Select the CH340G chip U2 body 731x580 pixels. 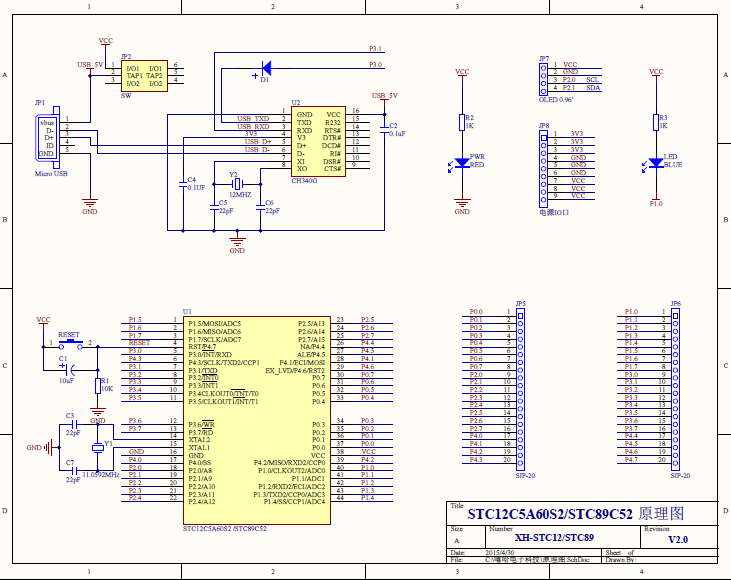(318, 141)
